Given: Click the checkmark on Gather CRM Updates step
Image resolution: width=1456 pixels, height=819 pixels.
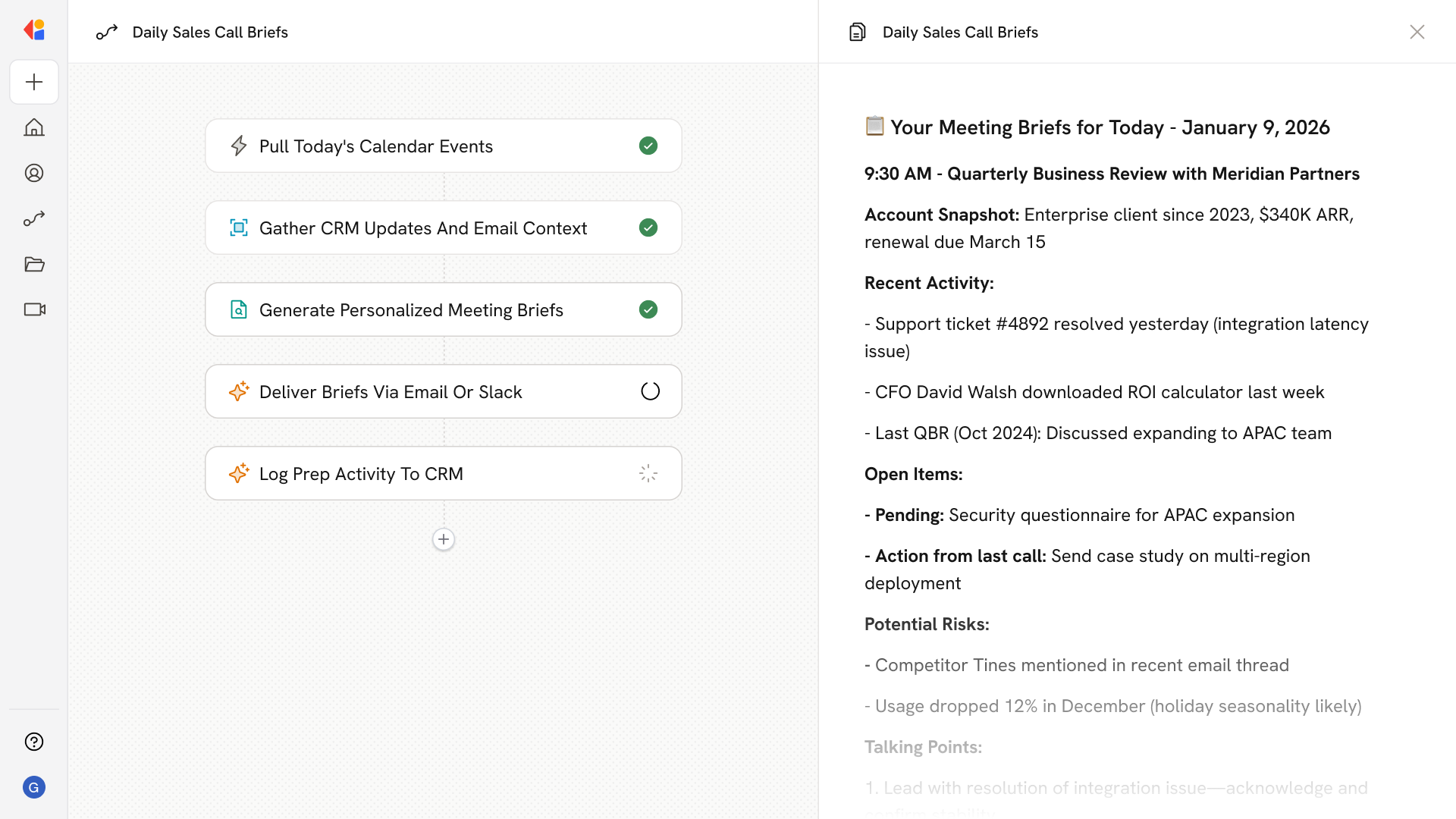Looking at the screenshot, I should point(648,227).
